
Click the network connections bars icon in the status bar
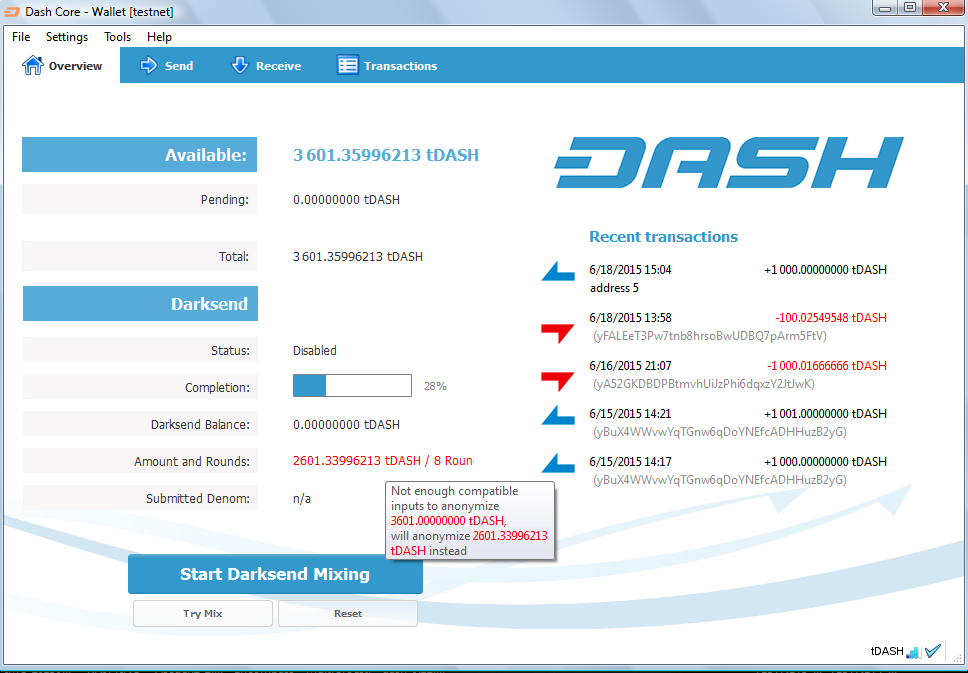coord(913,651)
